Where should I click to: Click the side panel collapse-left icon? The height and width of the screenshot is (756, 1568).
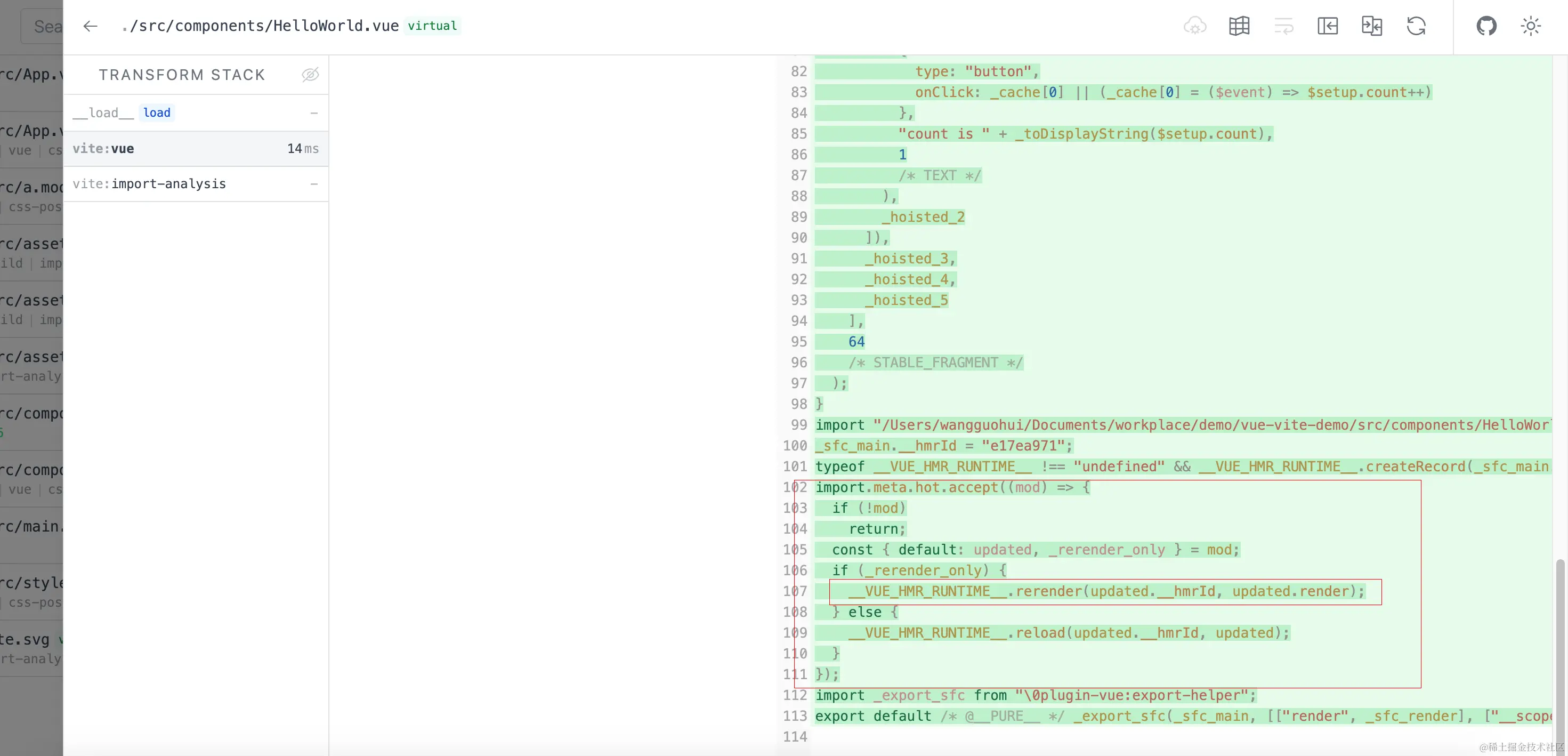tap(1328, 26)
